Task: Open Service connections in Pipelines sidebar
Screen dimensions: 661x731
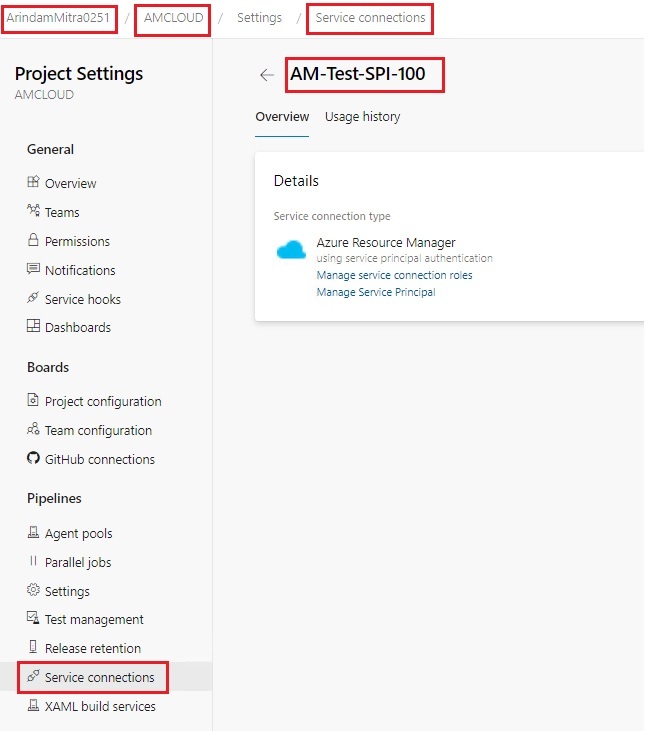Action: click(93, 677)
